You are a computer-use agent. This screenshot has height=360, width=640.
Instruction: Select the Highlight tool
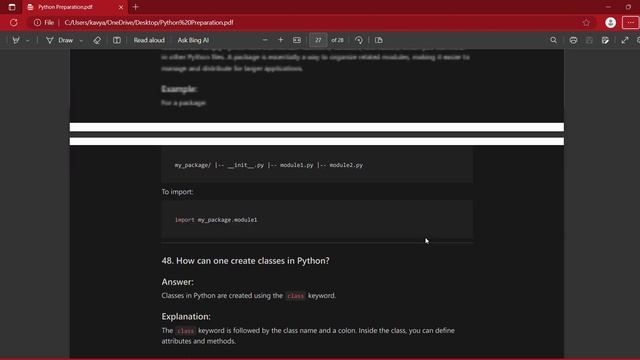[16, 40]
